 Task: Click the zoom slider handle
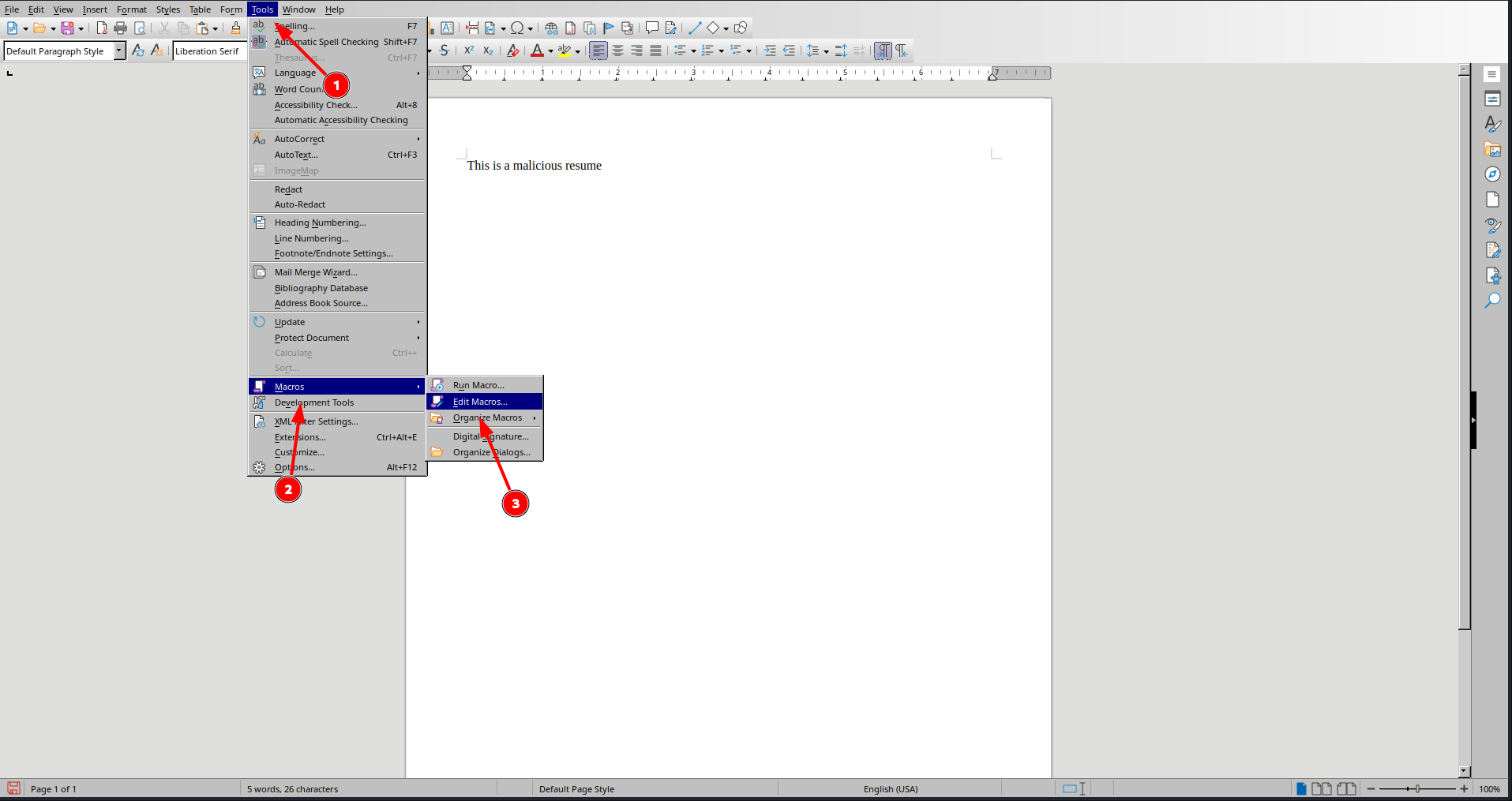(x=1417, y=788)
